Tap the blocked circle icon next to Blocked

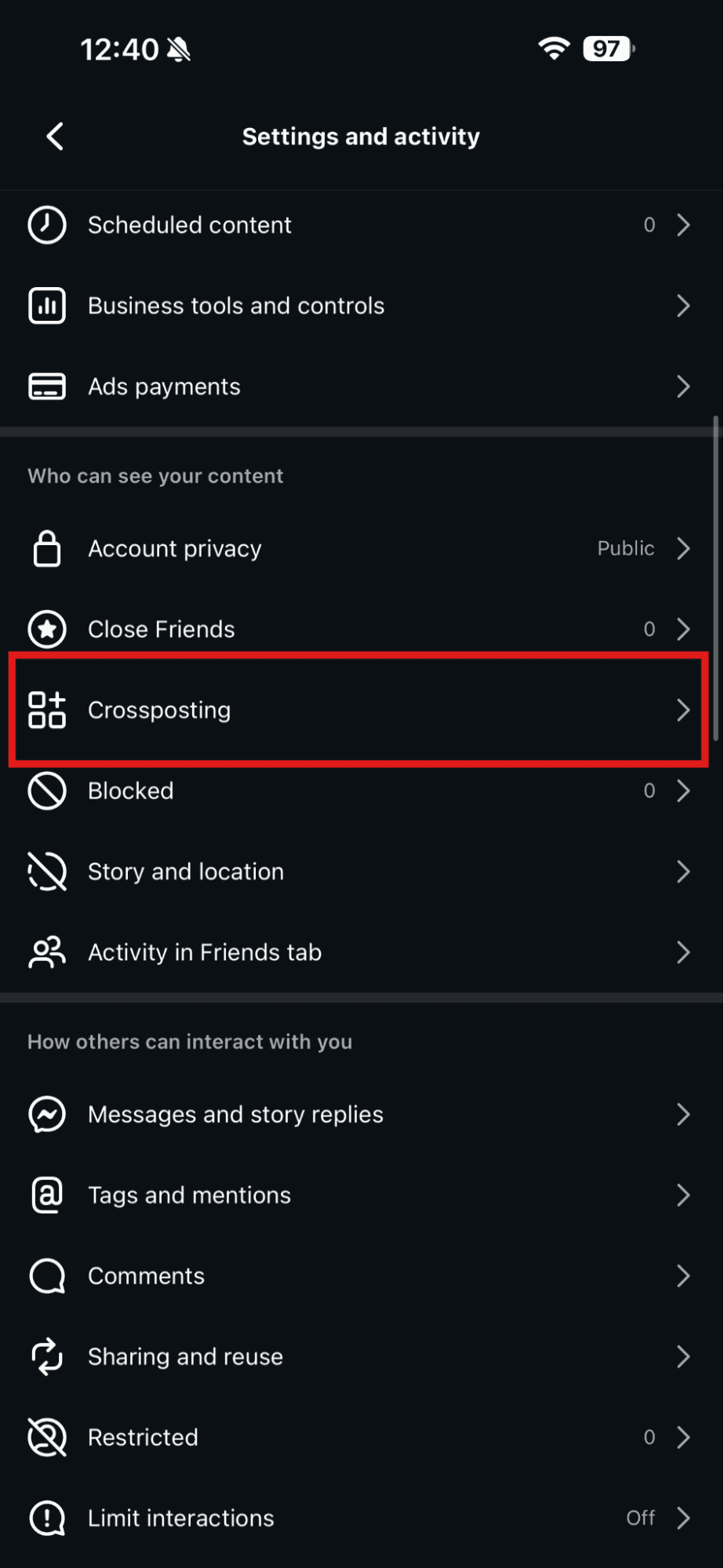[46, 791]
